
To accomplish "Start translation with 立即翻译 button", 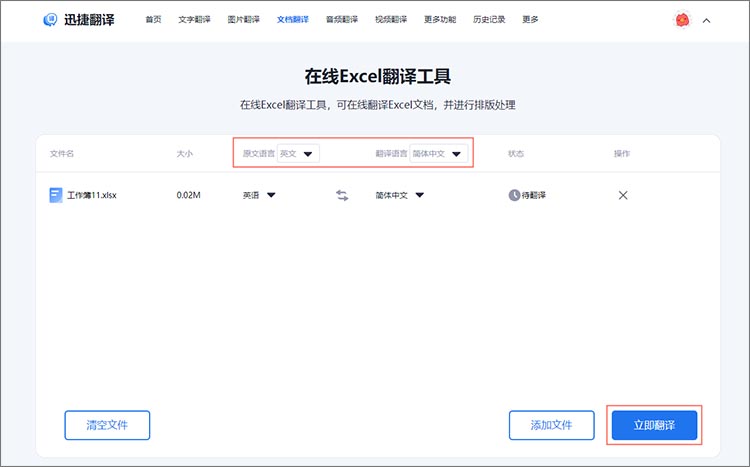I will [x=654, y=425].
